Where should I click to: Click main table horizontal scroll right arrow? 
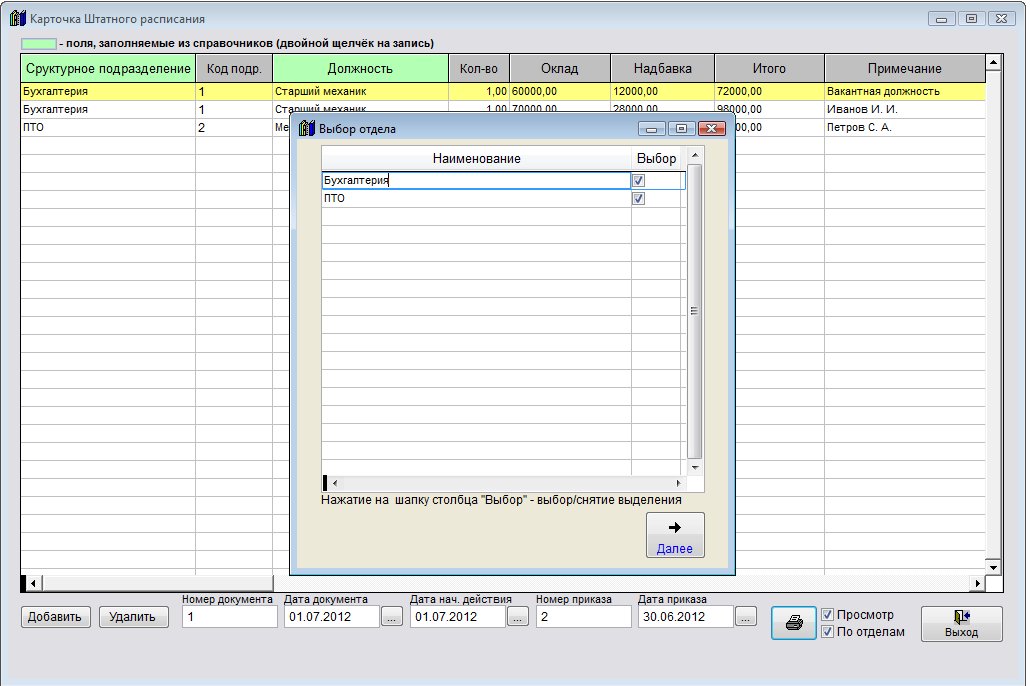click(x=977, y=583)
